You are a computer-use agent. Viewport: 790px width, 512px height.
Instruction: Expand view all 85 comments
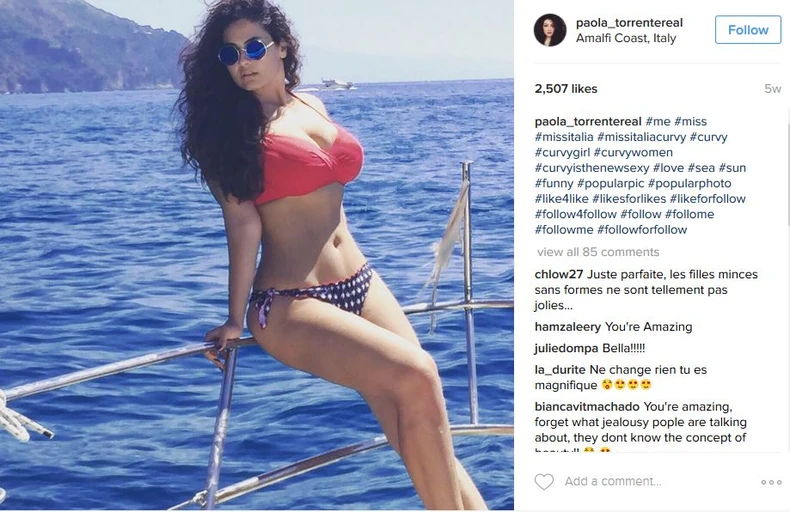point(598,252)
